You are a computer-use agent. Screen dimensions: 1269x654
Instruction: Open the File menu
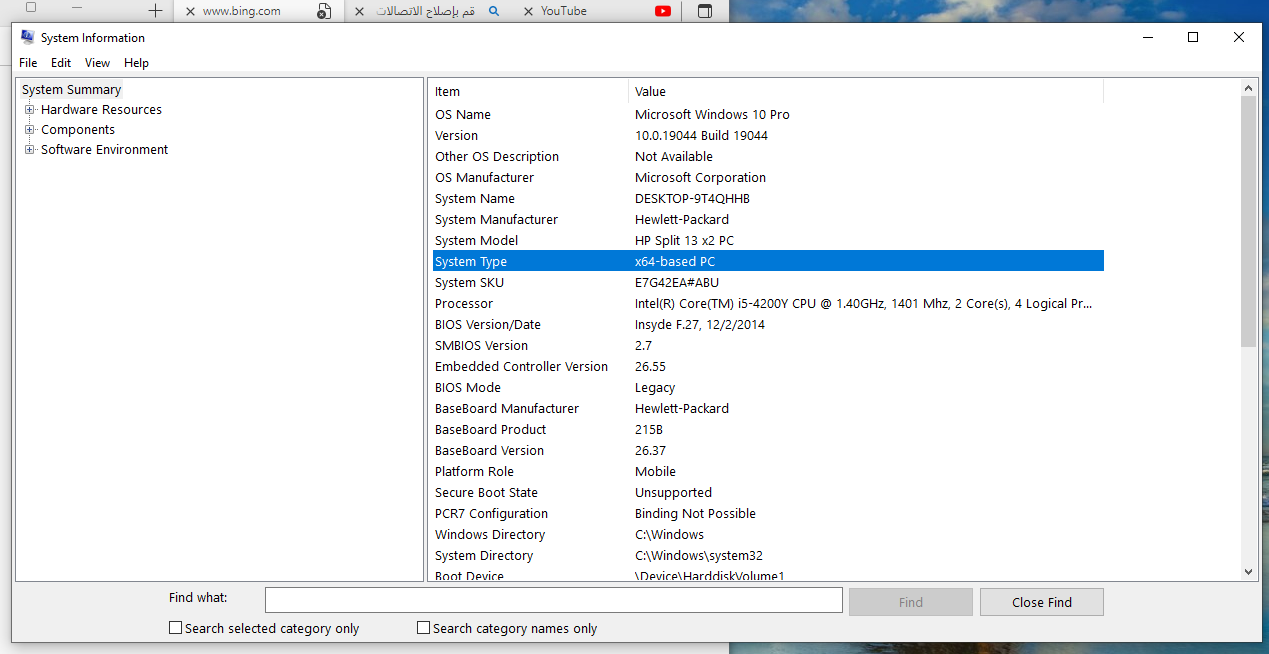(x=28, y=63)
